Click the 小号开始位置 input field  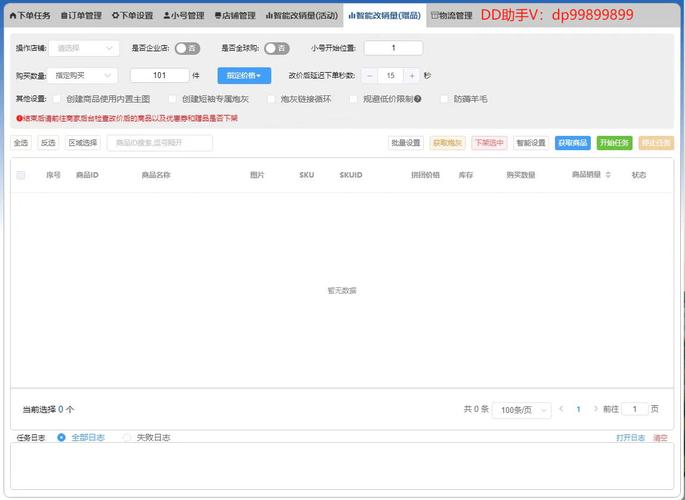click(393, 48)
